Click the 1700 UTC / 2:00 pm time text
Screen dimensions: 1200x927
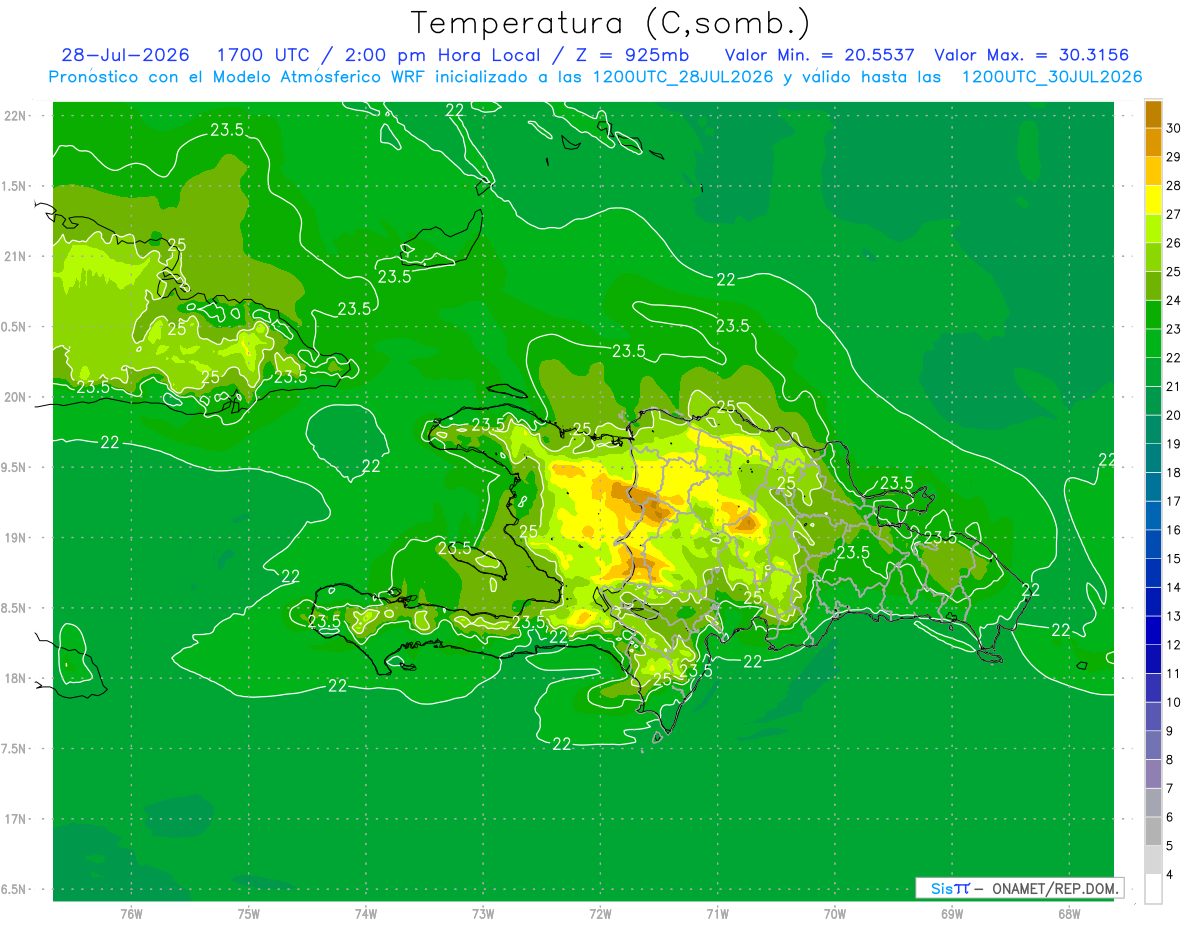[312, 55]
